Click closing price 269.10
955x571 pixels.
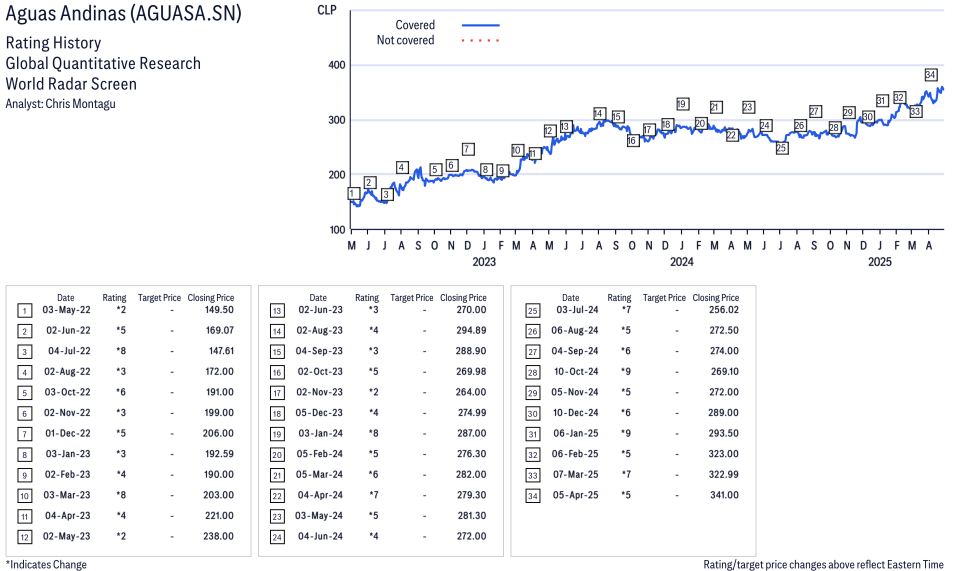pos(725,371)
